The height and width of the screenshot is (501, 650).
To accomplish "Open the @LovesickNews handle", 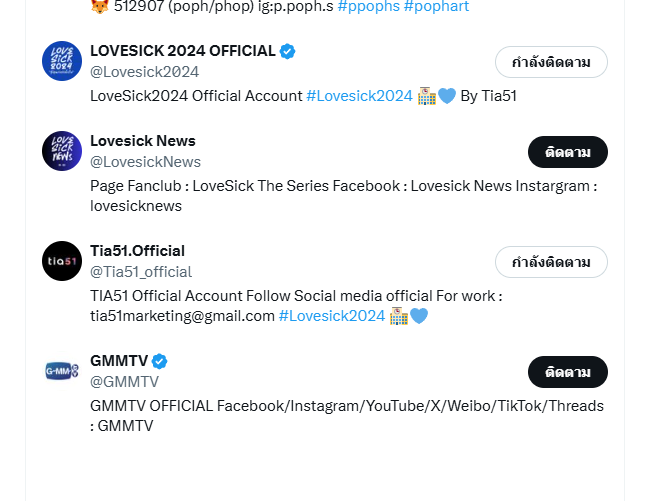I will coord(146,162).
